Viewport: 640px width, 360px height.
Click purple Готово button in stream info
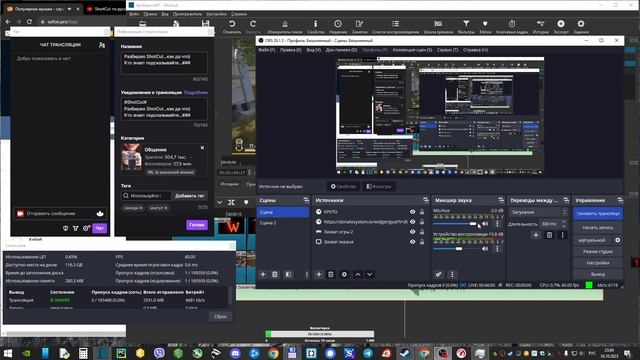(197, 224)
